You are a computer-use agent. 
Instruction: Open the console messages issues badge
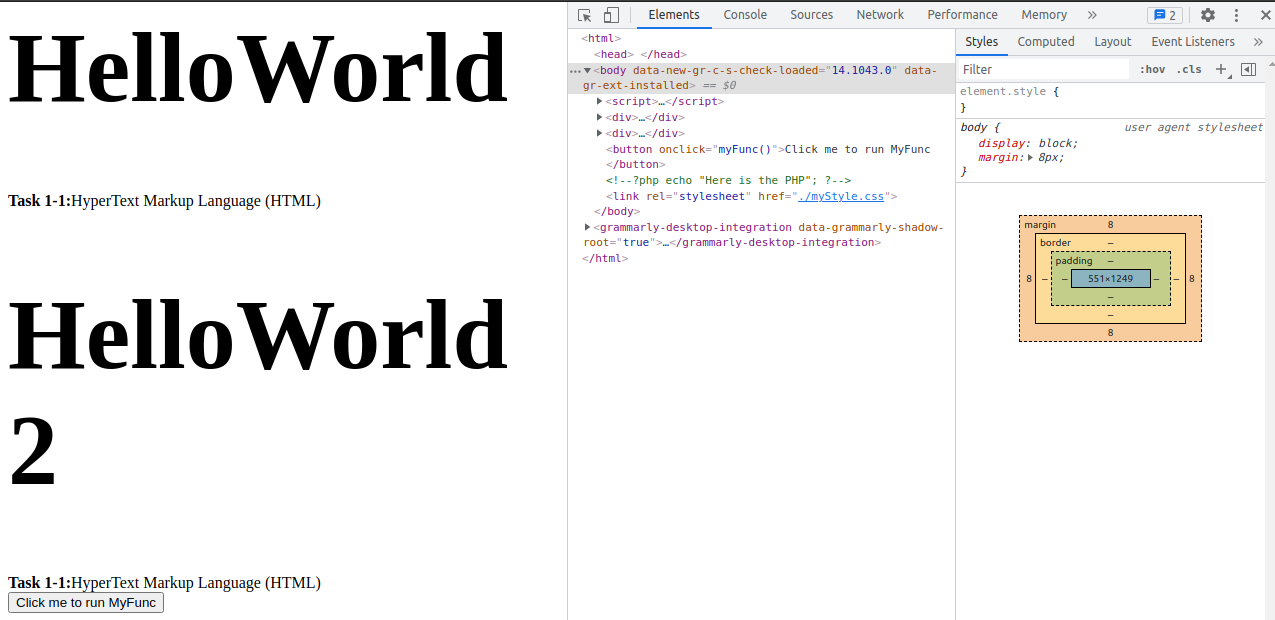click(1164, 15)
